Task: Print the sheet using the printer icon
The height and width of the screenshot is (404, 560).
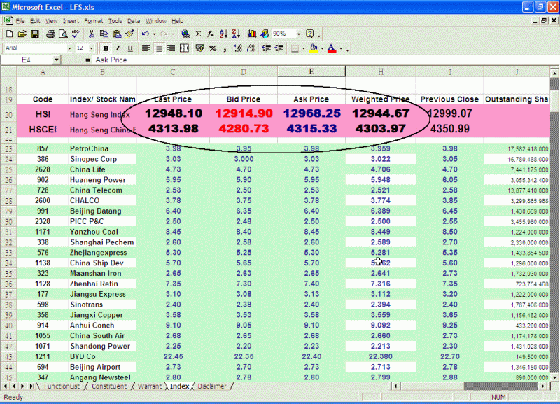Action: [x=51, y=34]
